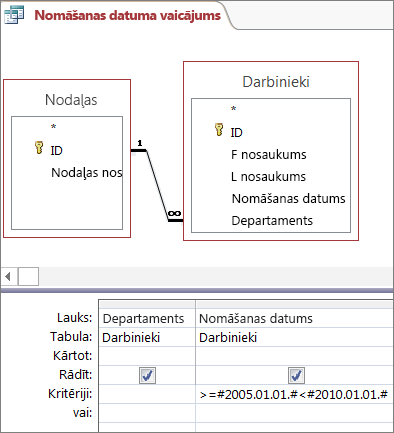The image size is (394, 433).
Task: Click the primary key icon in Nodaļas table
Action: [39, 148]
